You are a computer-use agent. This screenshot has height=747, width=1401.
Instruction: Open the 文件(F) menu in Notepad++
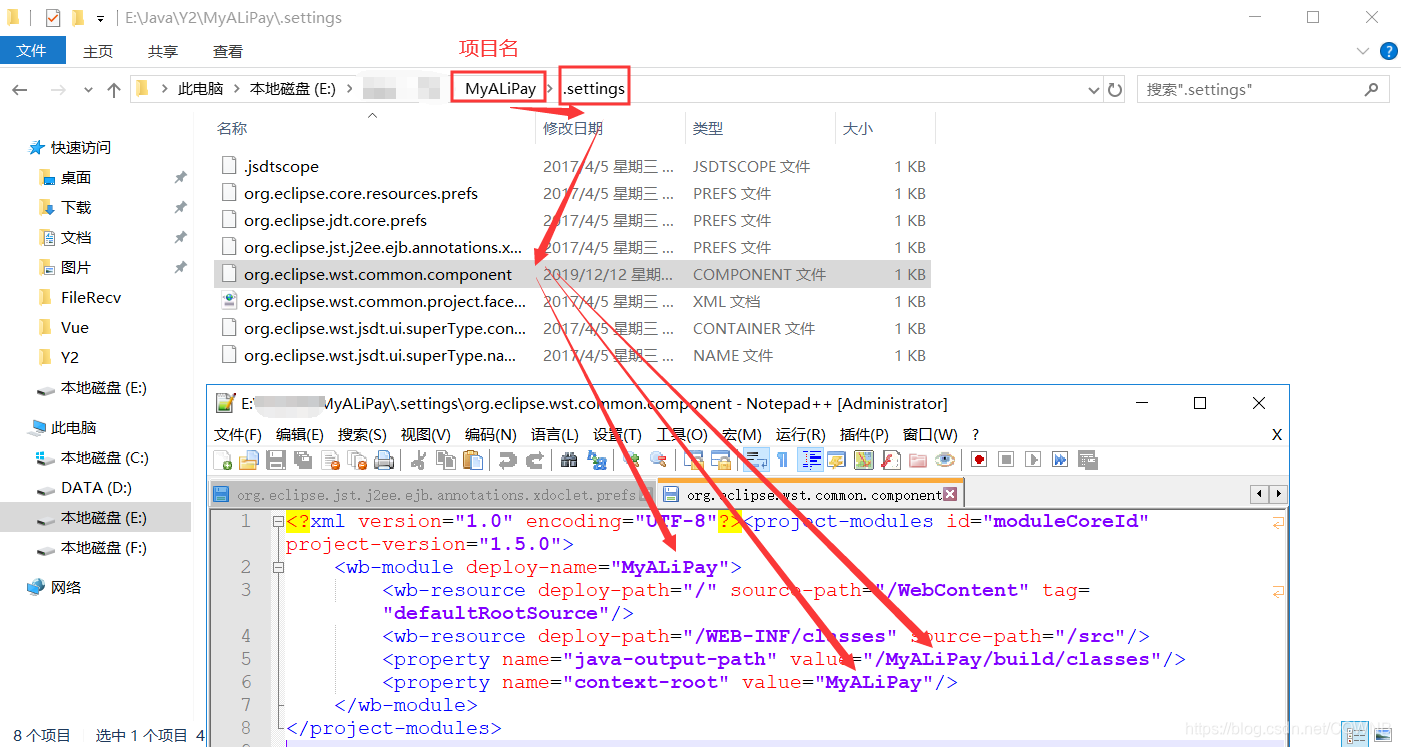coord(238,434)
